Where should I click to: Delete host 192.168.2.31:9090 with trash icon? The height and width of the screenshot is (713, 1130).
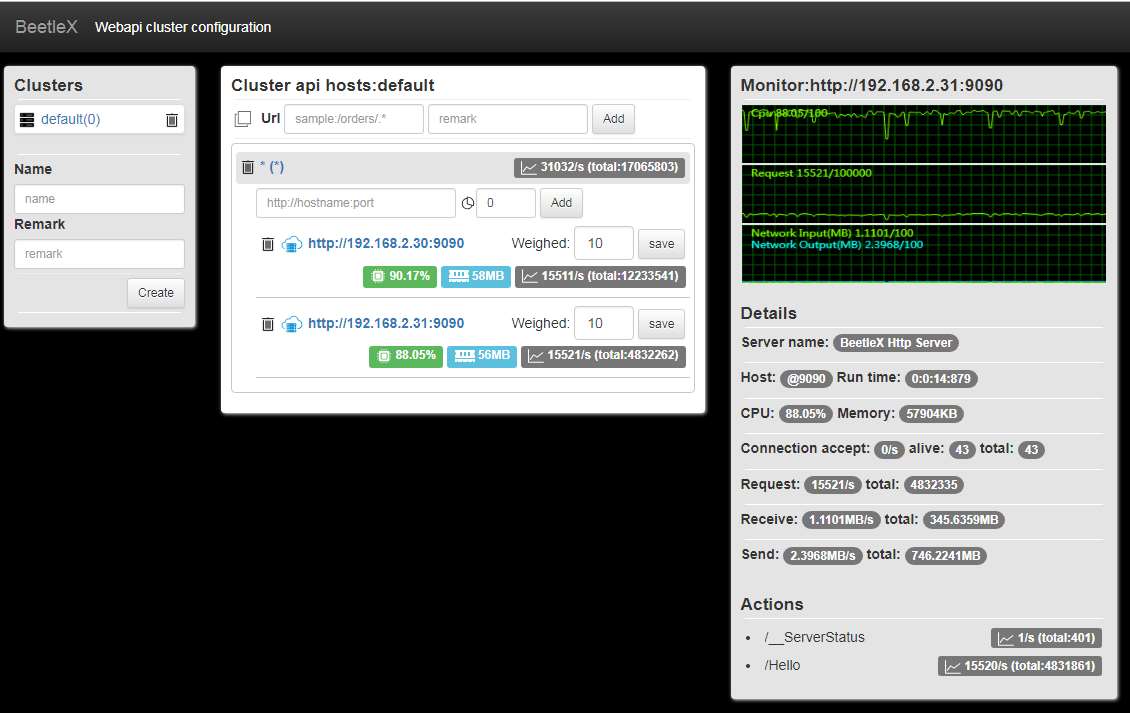coord(267,324)
